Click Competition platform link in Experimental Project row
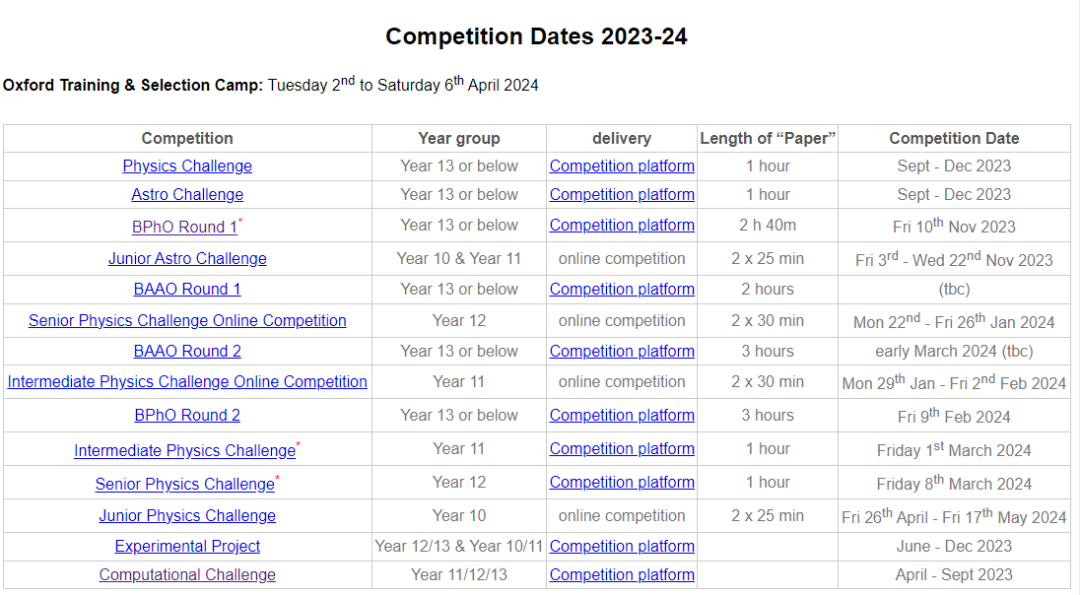Viewport: 1080px width, 595px height. coord(622,546)
